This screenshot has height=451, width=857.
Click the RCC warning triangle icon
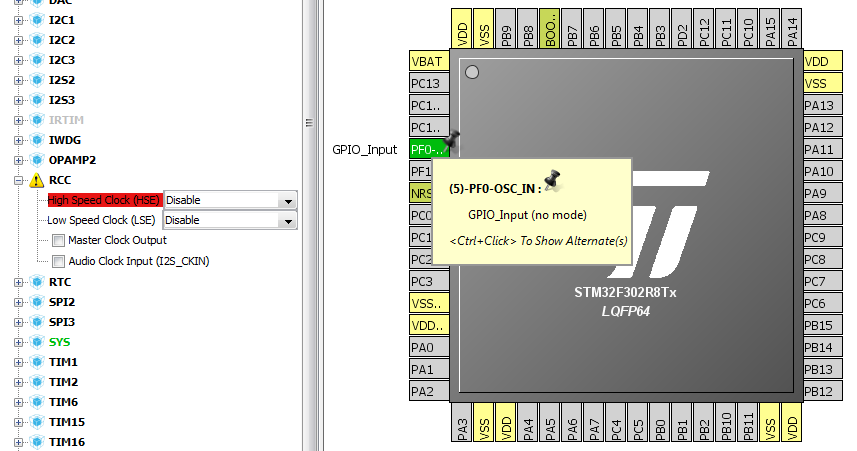37,180
